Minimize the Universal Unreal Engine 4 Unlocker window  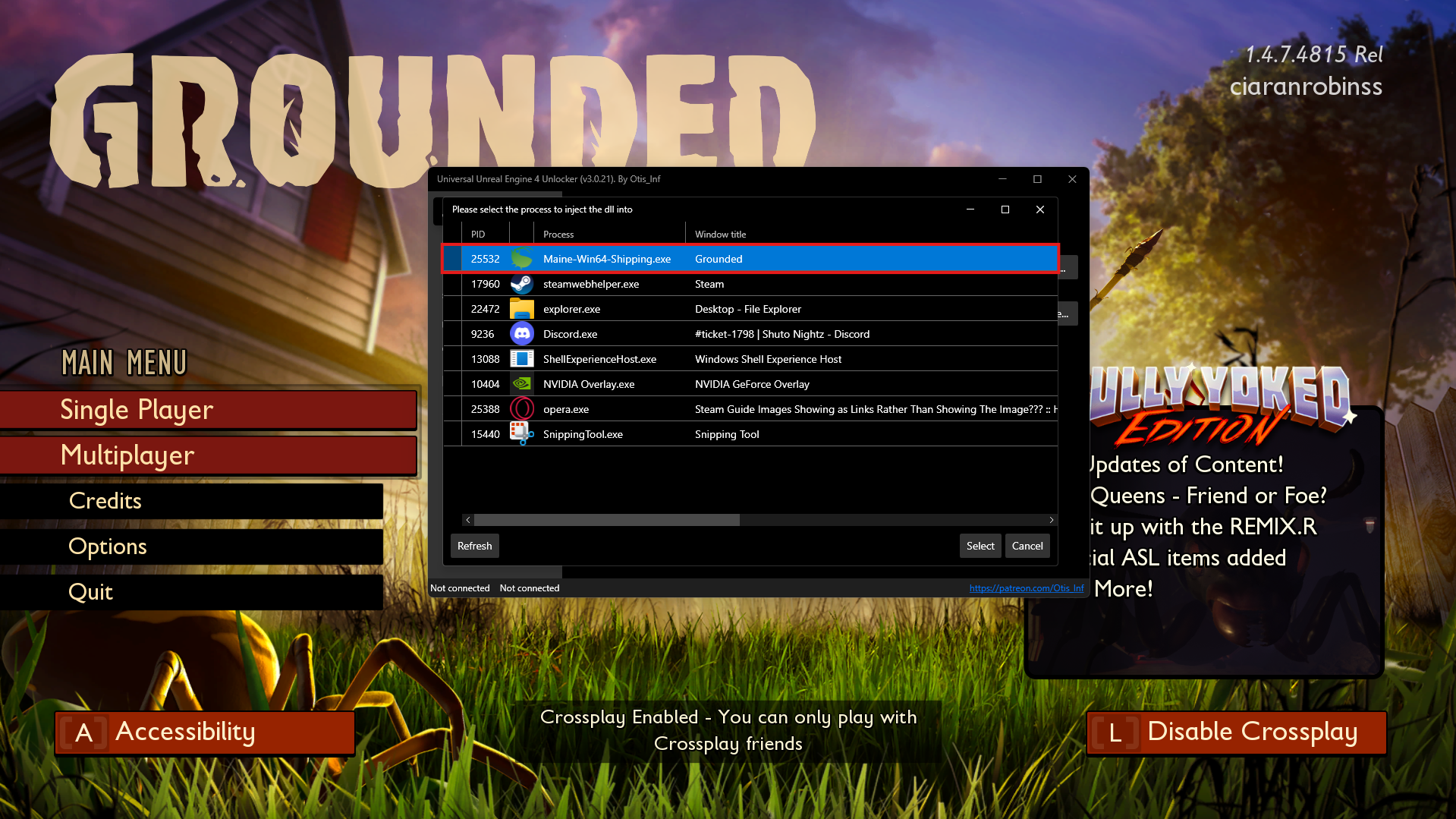click(1002, 179)
